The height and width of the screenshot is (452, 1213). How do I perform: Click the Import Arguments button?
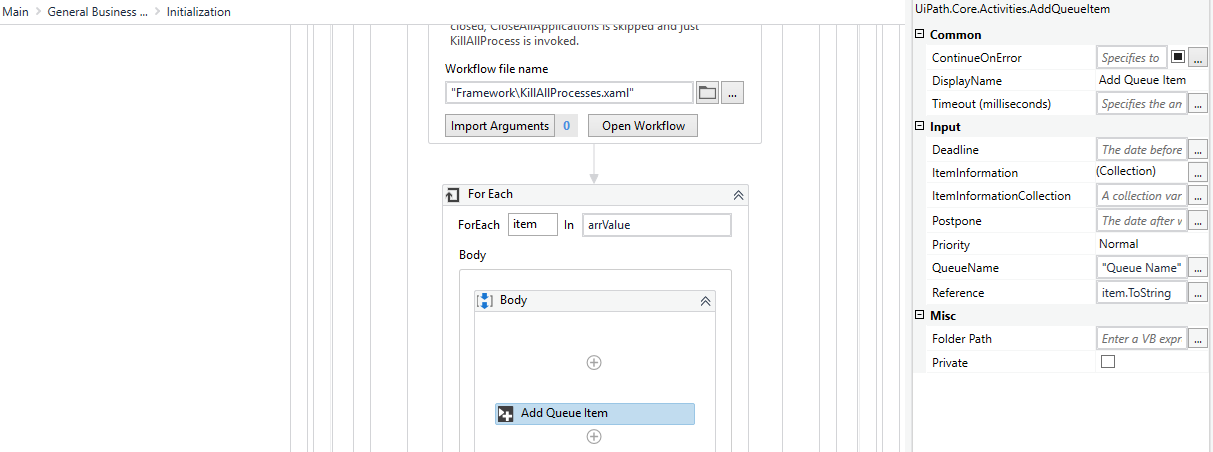tap(499, 126)
